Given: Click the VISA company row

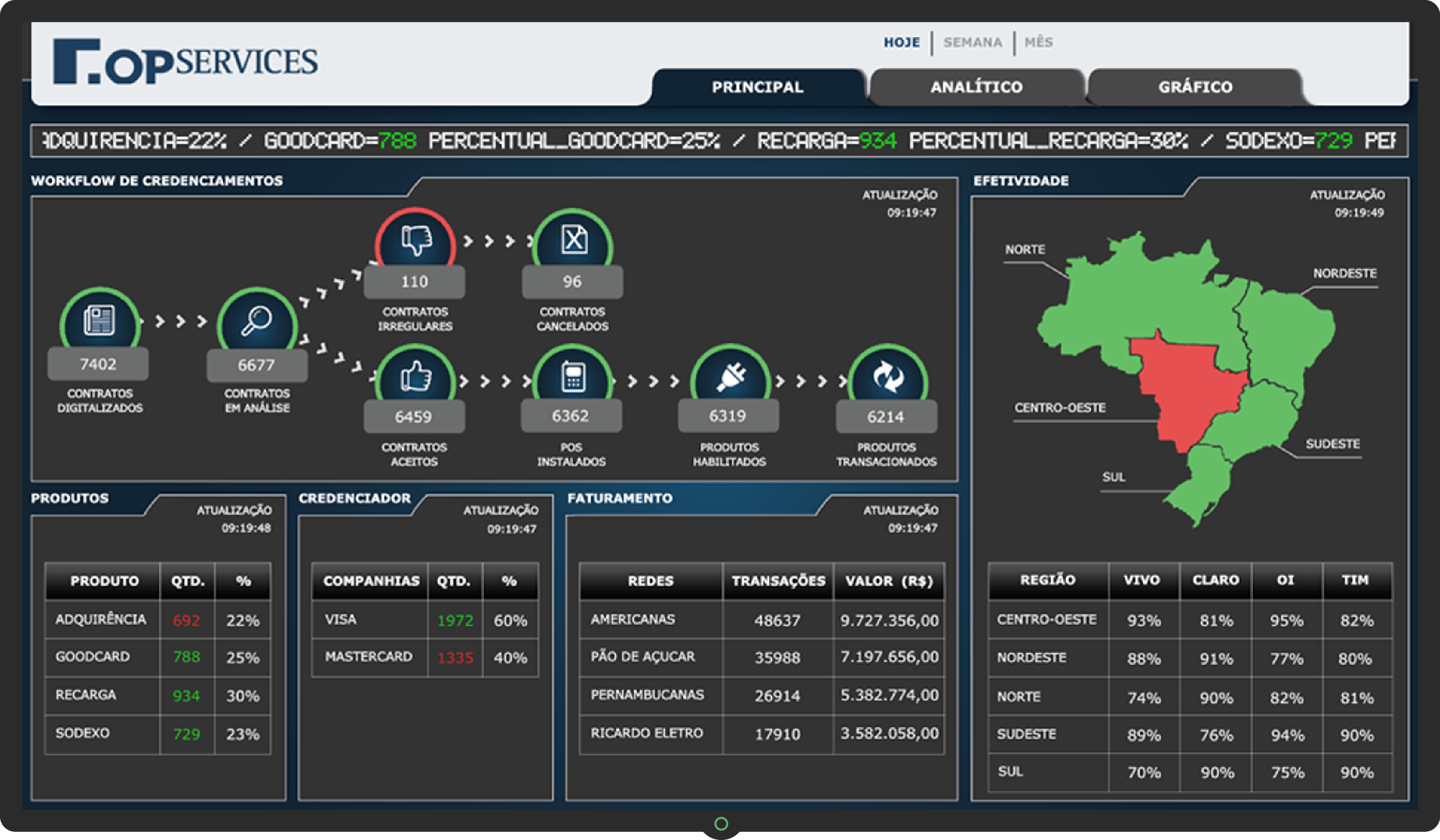Looking at the screenshot, I should (425, 620).
